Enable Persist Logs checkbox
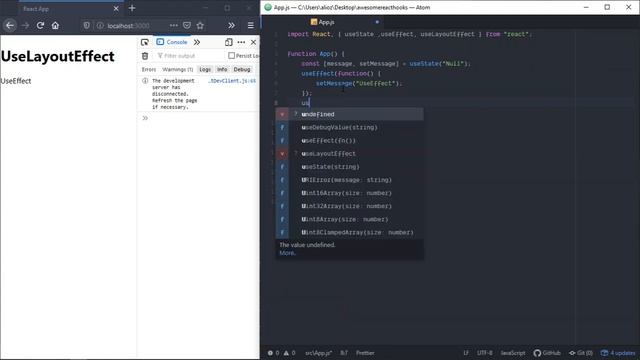 point(231,56)
